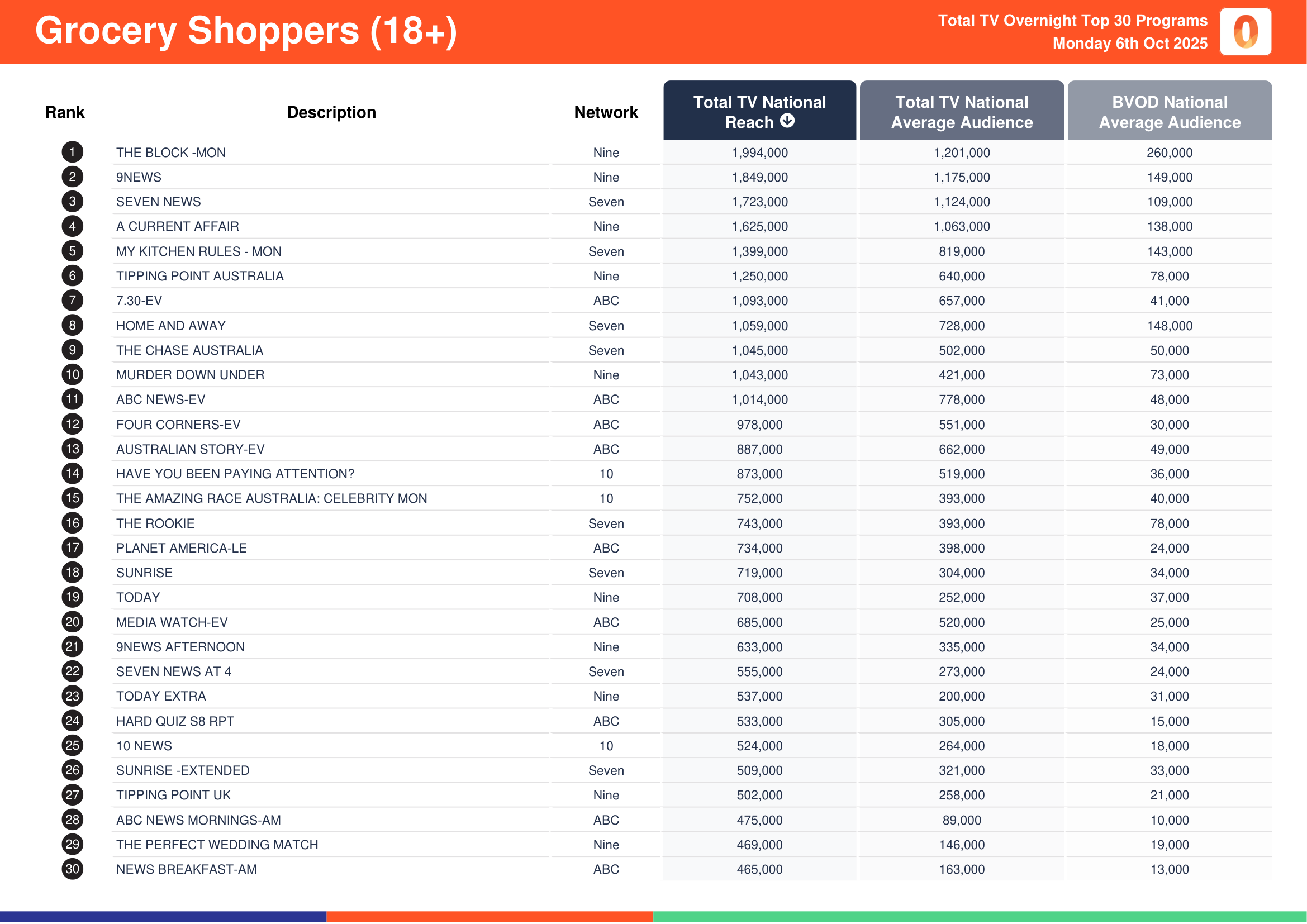
Task: Click the 1,994,000 reach value cell
Action: pyautogui.click(x=759, y=153)
